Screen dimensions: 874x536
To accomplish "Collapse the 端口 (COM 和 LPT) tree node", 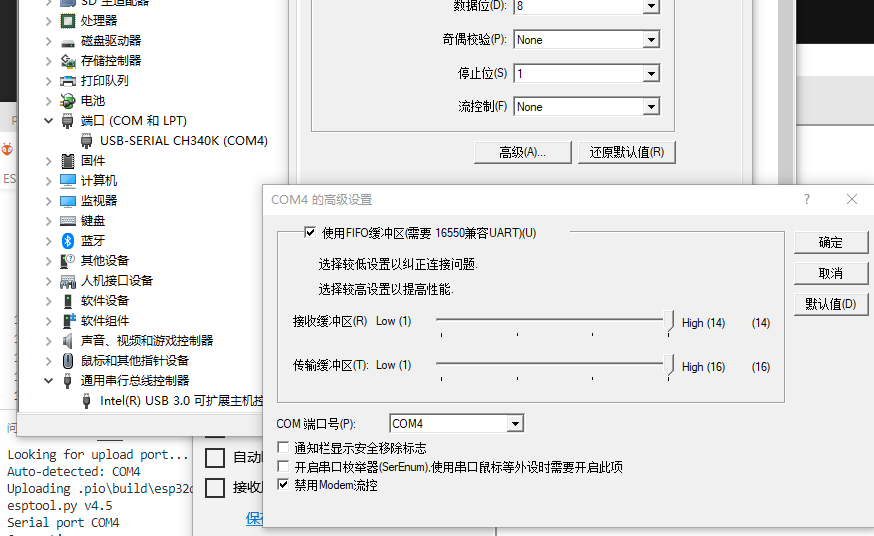I will [48, 120].
